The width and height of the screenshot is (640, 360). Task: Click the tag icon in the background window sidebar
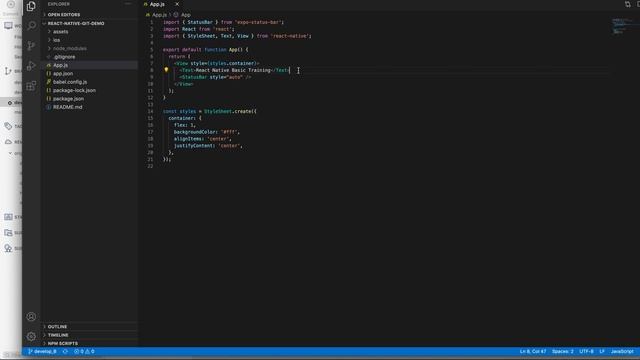point(8,126)
